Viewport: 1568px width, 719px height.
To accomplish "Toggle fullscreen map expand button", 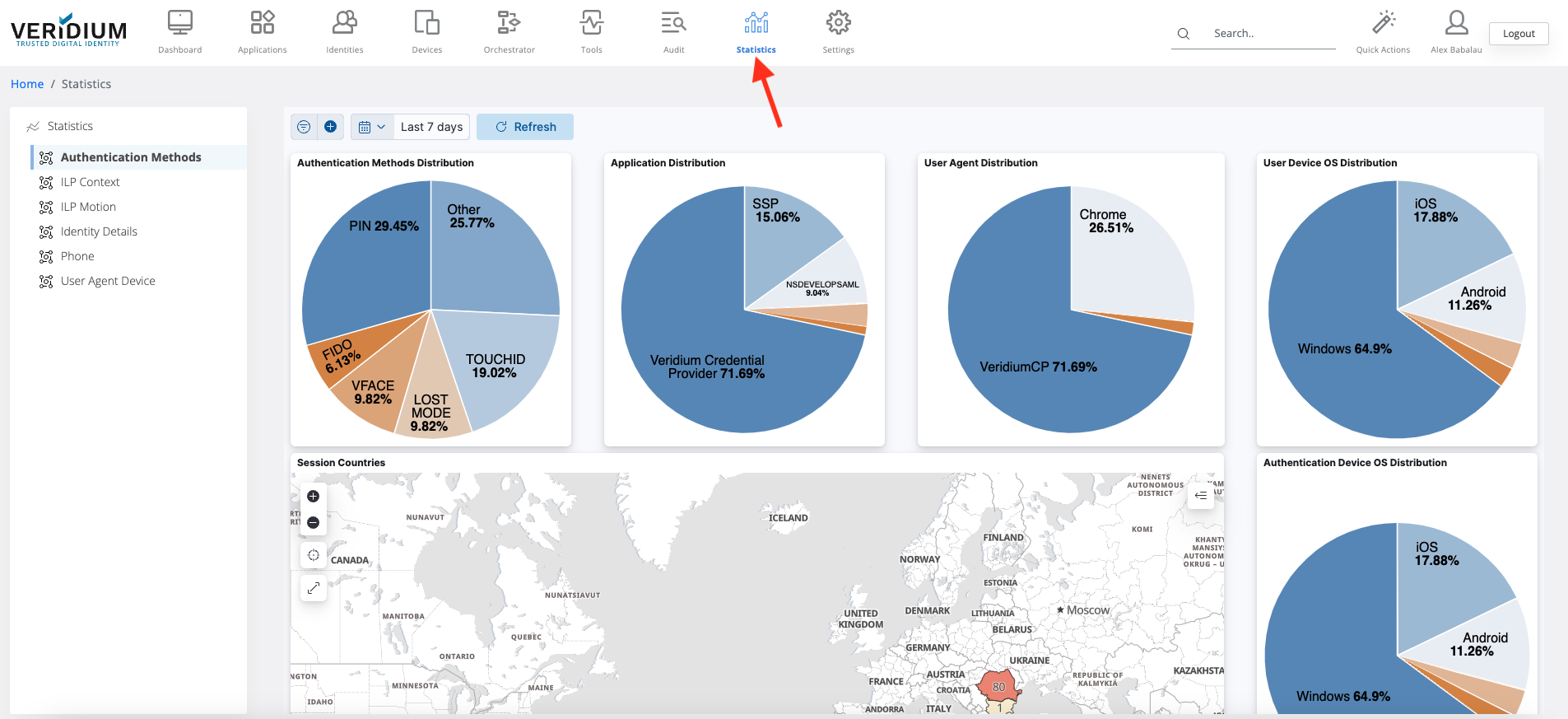I will pyautogui.click(x=314, y=588).
